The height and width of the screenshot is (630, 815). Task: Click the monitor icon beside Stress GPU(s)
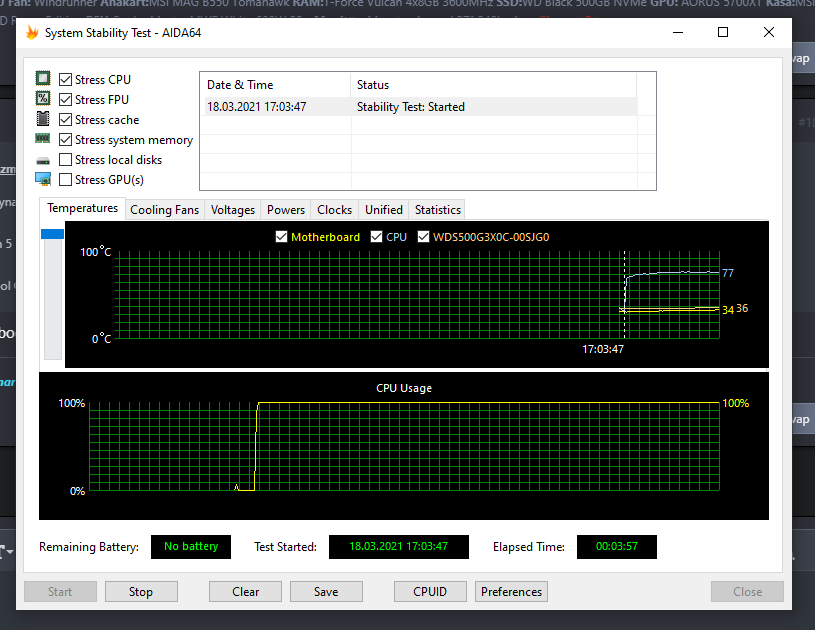43,179
